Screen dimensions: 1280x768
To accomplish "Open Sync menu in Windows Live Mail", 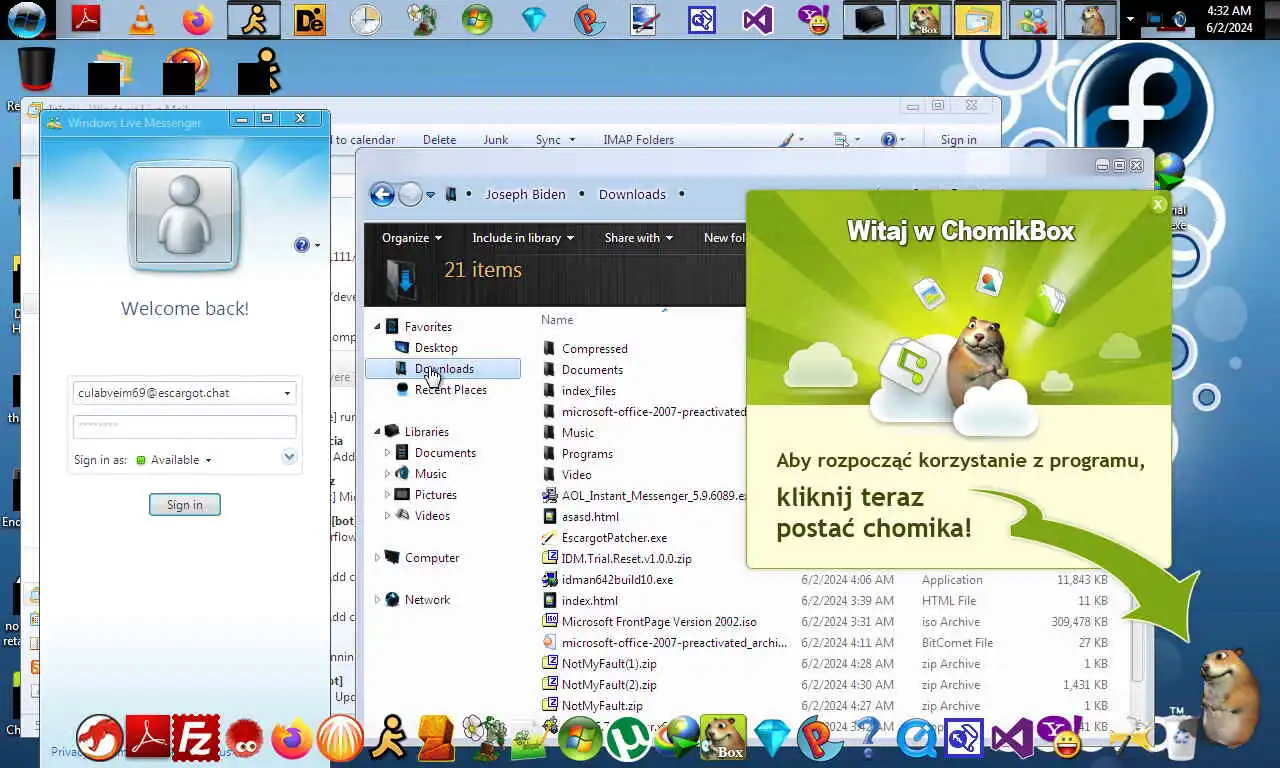I will pyautogui.click(x=555, y=140).
